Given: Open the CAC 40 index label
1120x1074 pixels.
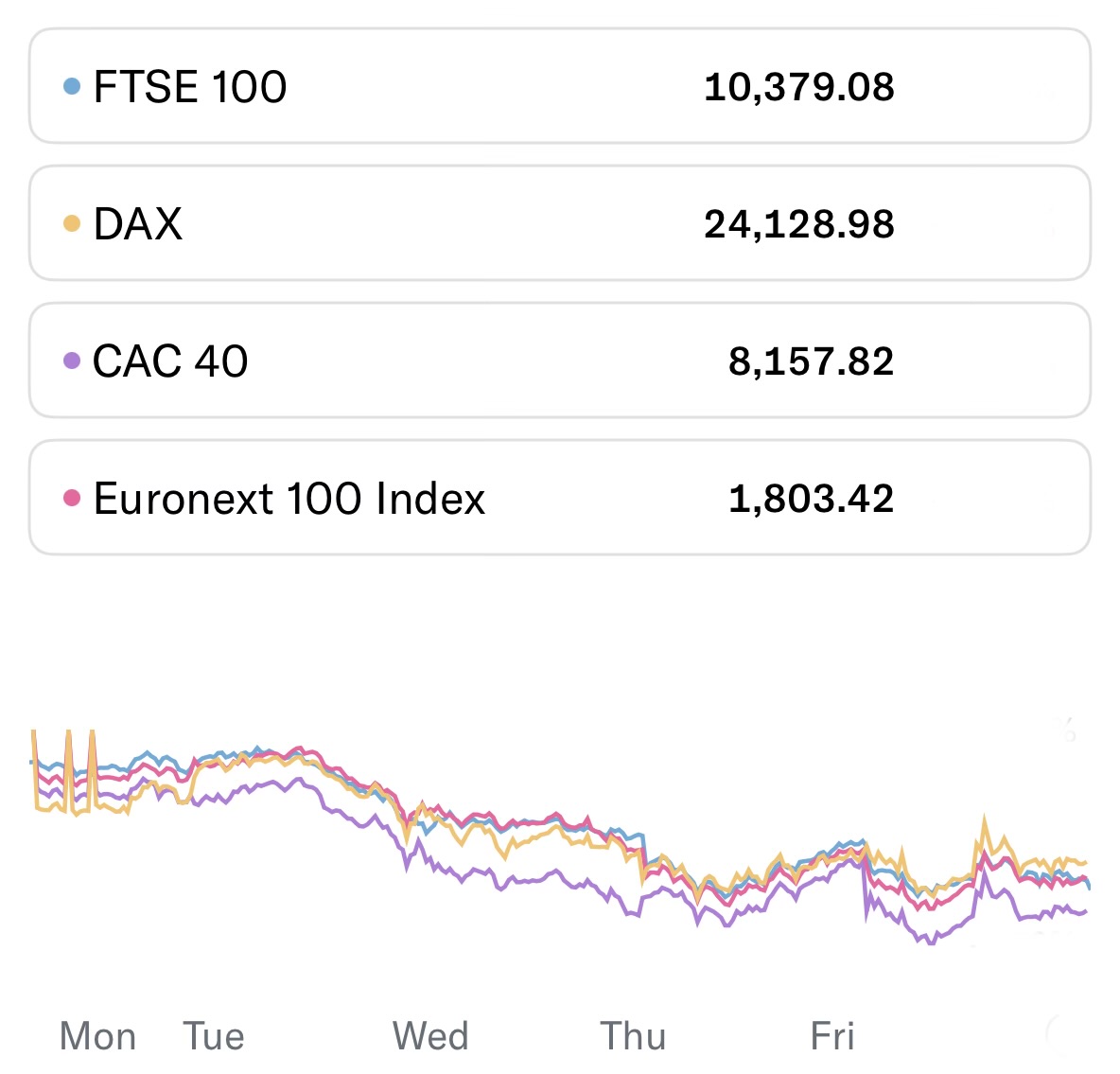Looking at the screenshot, I should tap(171, 361).
